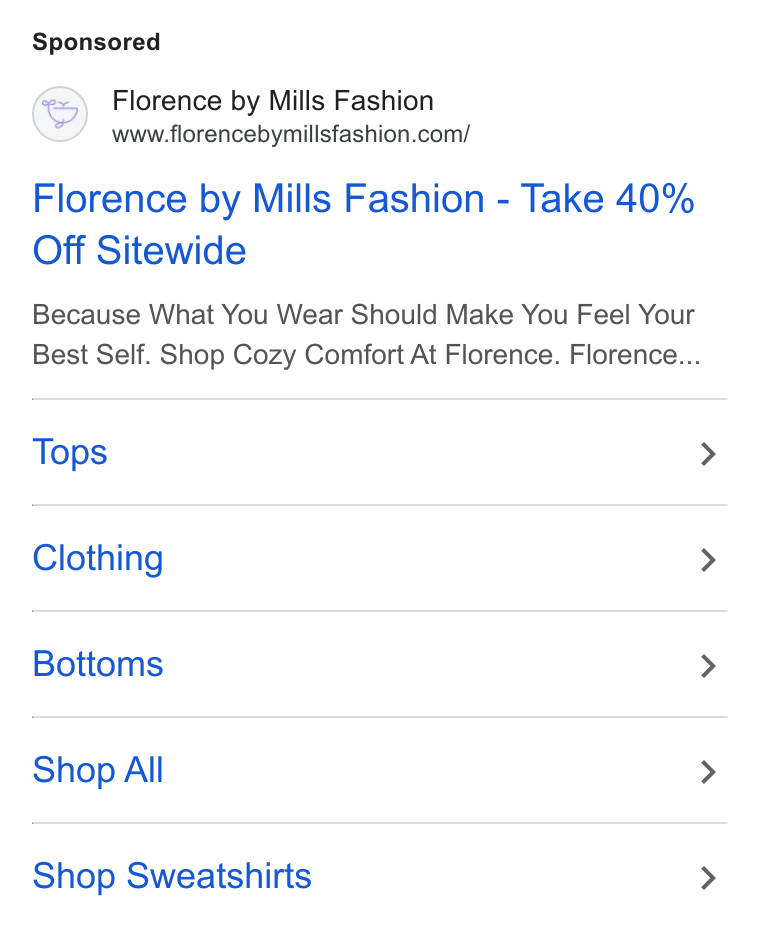Viewport: 760px width, 928px height.
Task: Open the Clothing sitelink
Action: click(x=98, y=559)
